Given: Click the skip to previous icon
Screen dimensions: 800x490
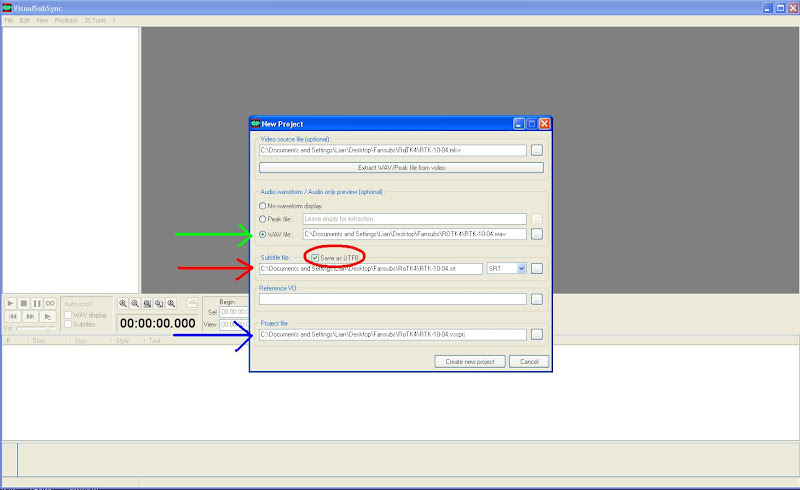Looking at the screenshot, I should pos(13,316).
